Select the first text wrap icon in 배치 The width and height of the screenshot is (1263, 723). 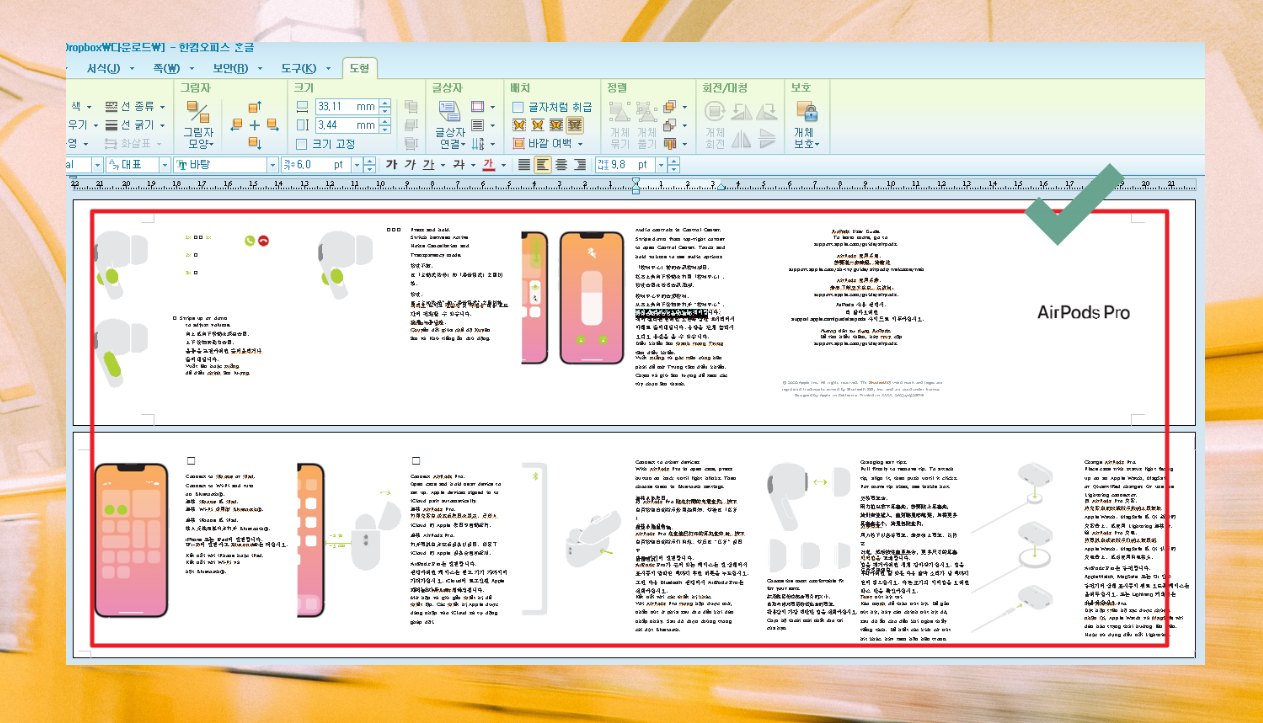pos(519,125)
